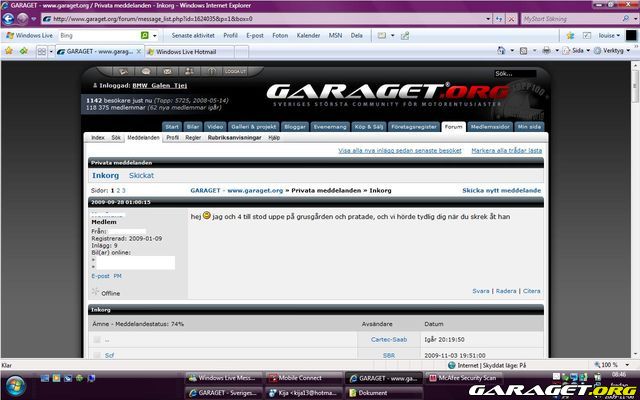Open the BMW_Galen_Tjej profile link
This screenshot has width=640, height=400.
[x=160, y=85]
